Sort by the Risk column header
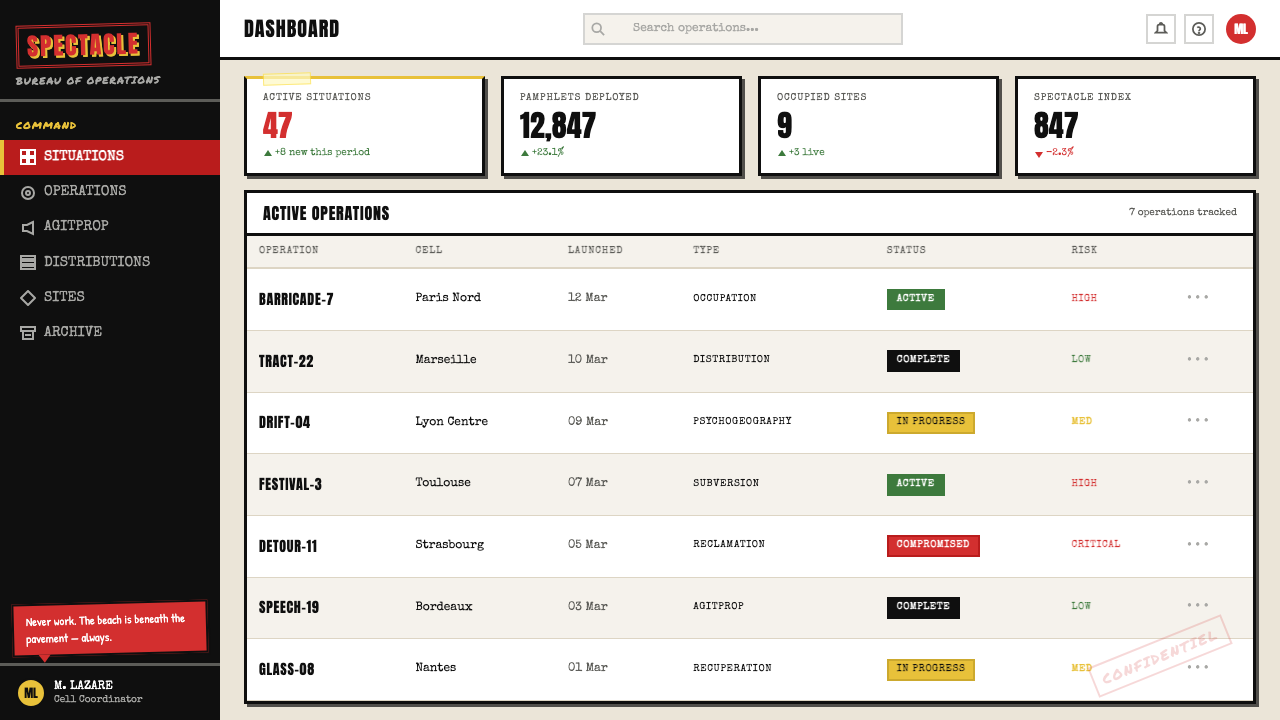 (1084, 250)
